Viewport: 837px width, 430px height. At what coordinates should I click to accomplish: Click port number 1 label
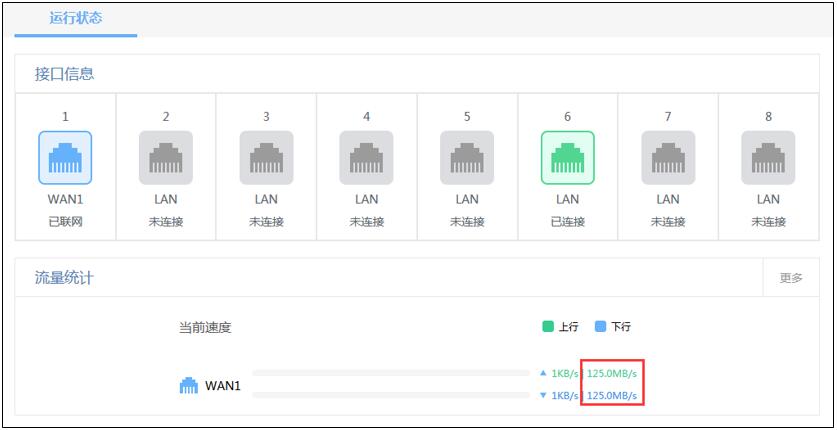pos(65,117)
